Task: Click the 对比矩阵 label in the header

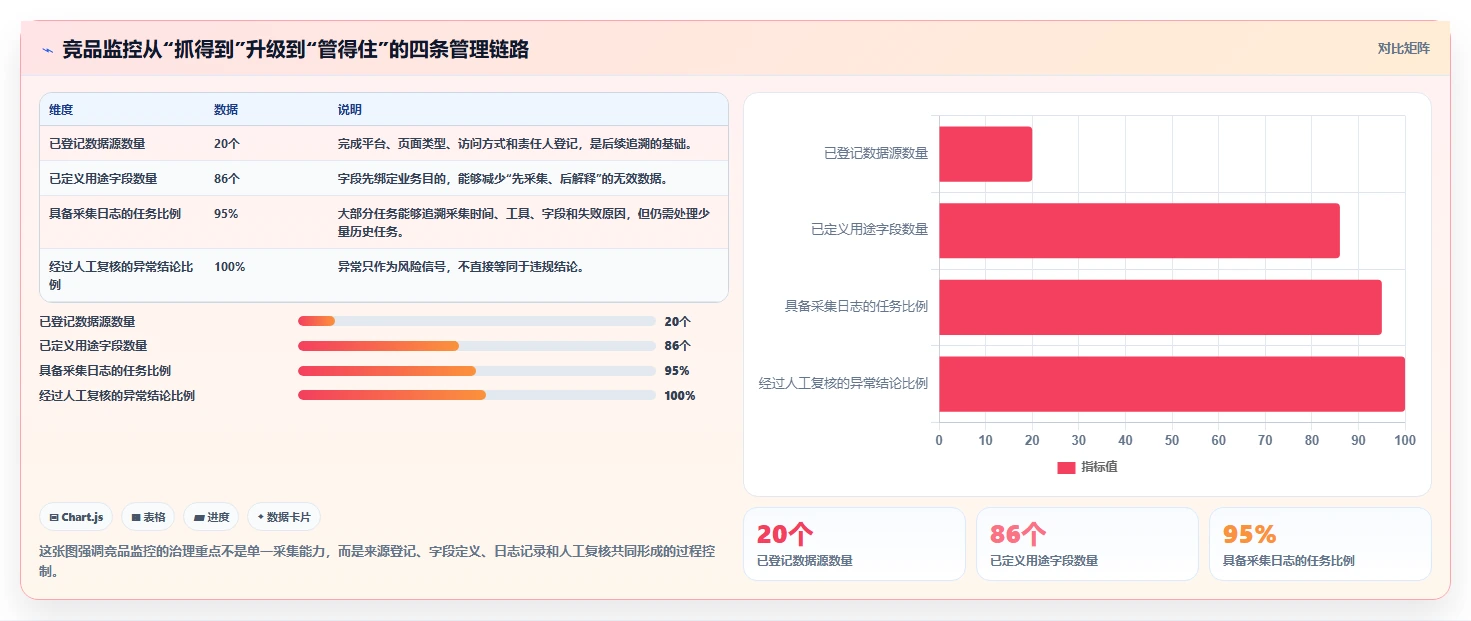Action: [x=1404, y=49]
